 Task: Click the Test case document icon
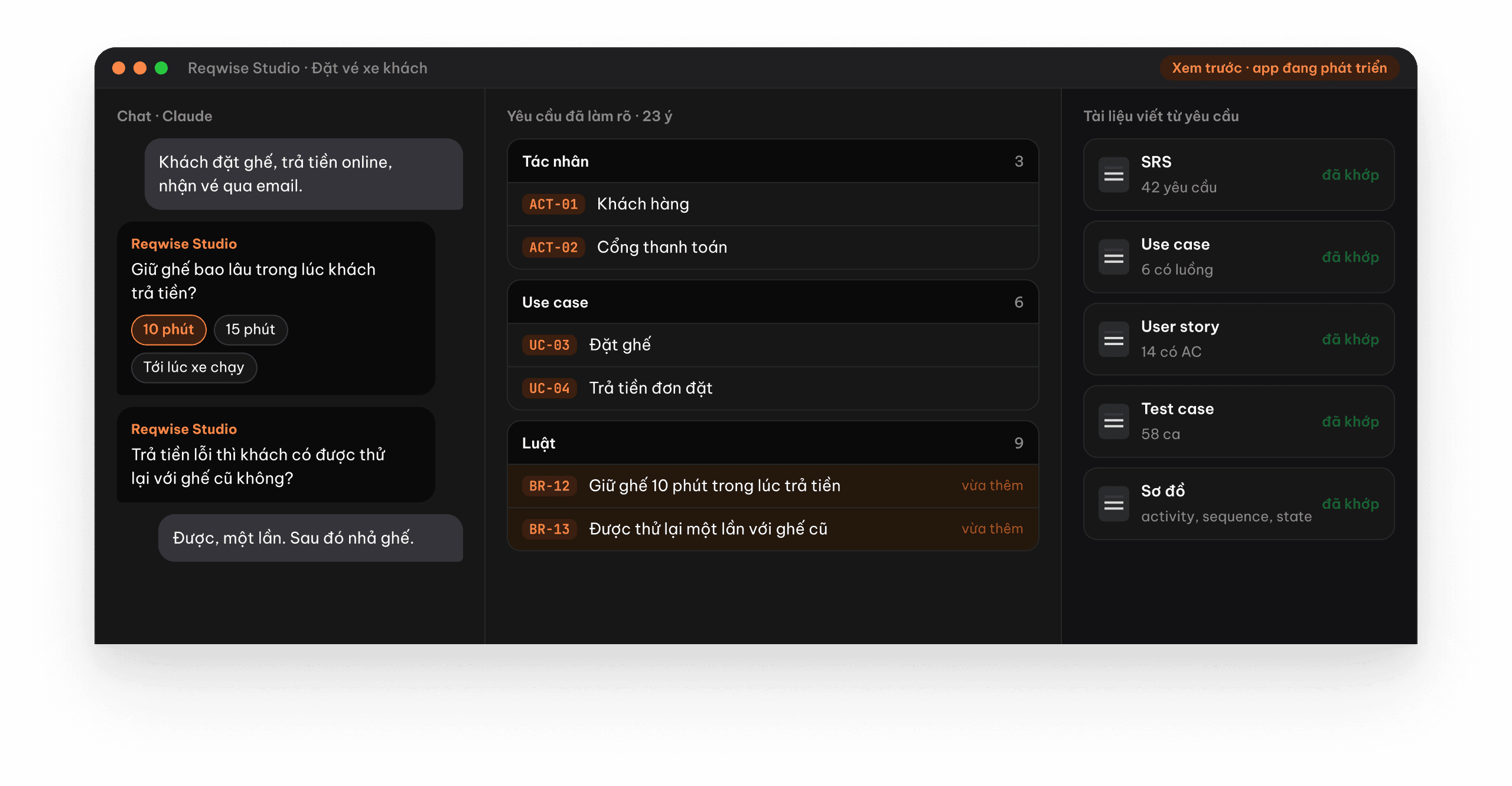(1113, 421)
